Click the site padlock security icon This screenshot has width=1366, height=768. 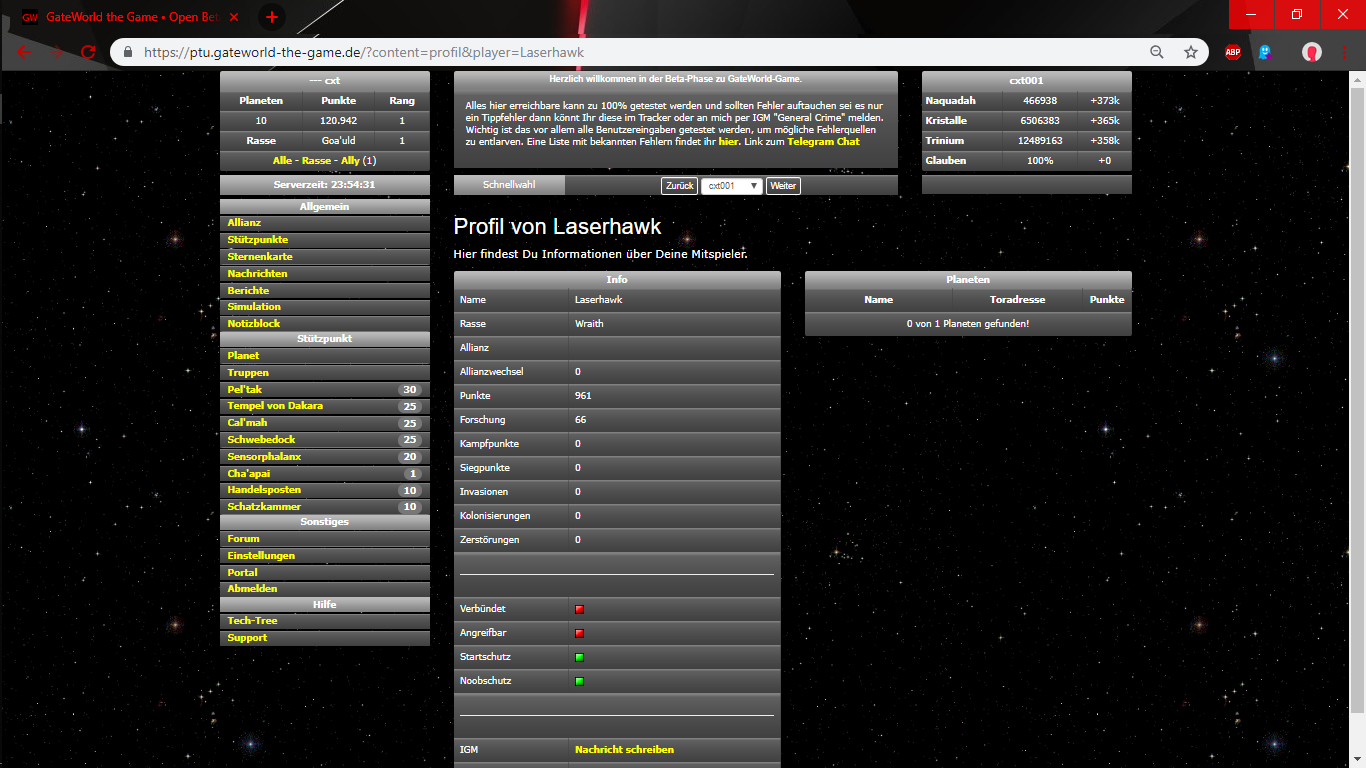pos(128,52)
